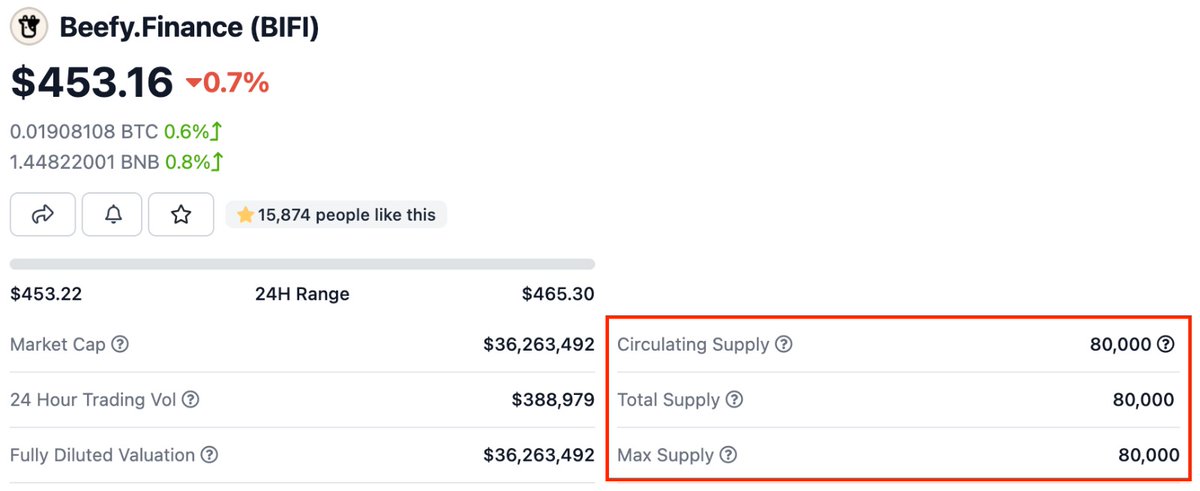
Task: Click the red -0.7% change indicator
Action: point(228,83)
